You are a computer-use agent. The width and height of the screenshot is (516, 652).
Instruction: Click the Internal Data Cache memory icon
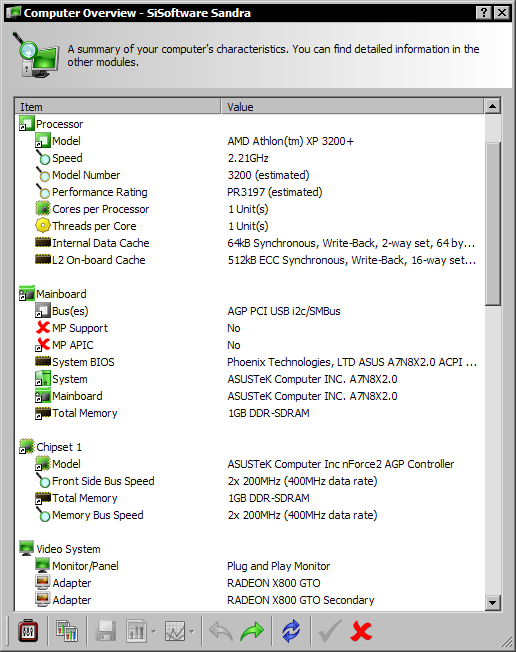pos(42,242)
